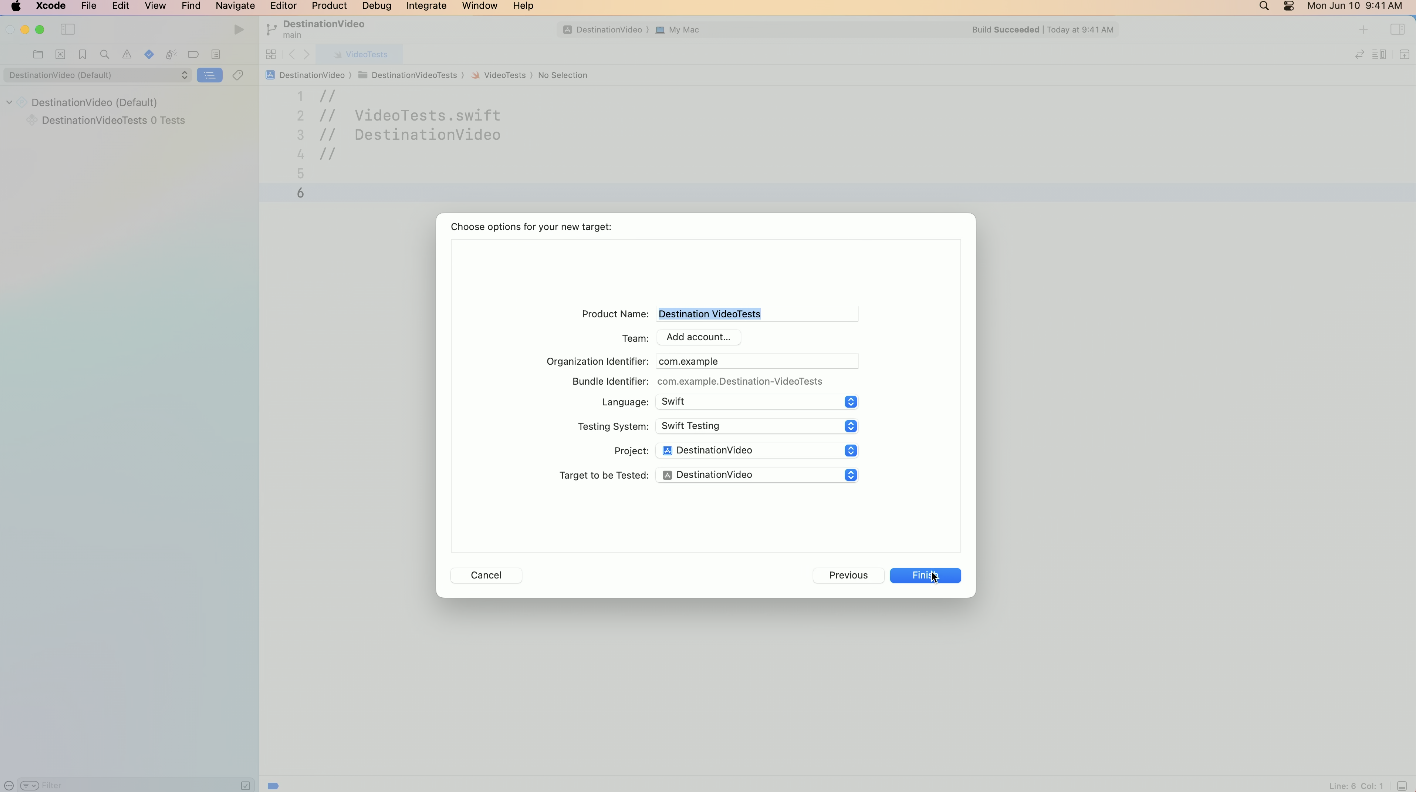
Task: Open the Debug navigator icon
Action: pyautogui.click(x=171, y=55)
